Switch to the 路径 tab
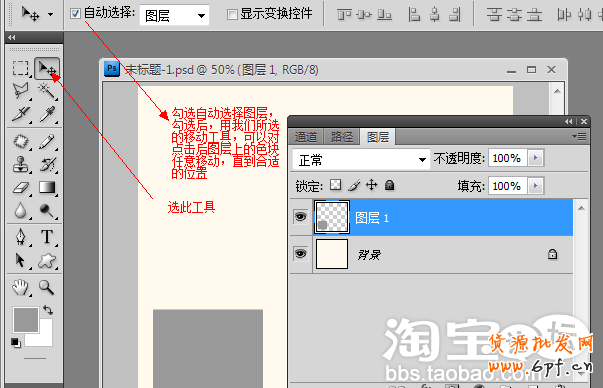This screenshot has height=388, width=603. (x=341, y=137)
